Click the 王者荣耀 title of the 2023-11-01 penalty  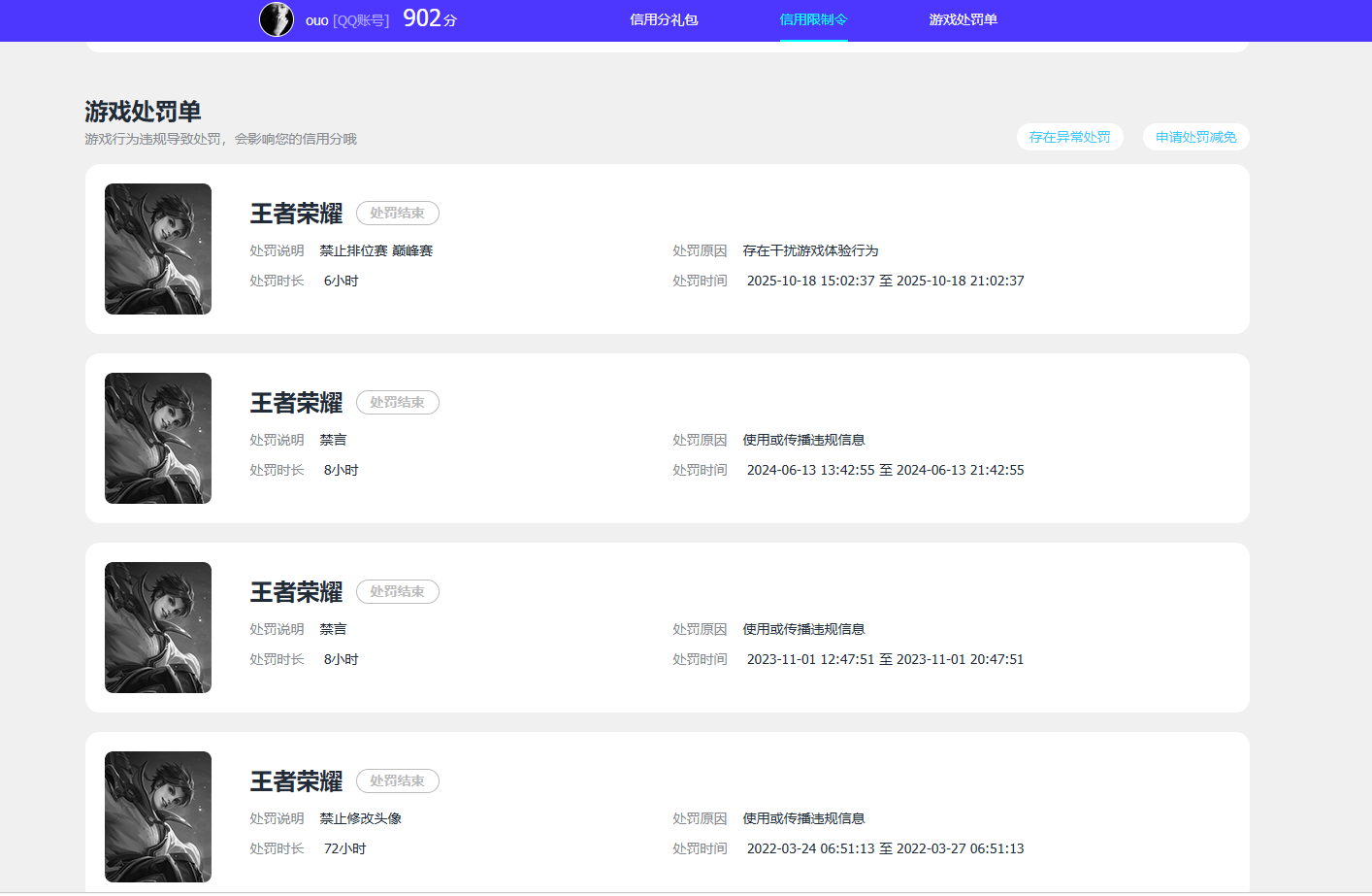297,592
